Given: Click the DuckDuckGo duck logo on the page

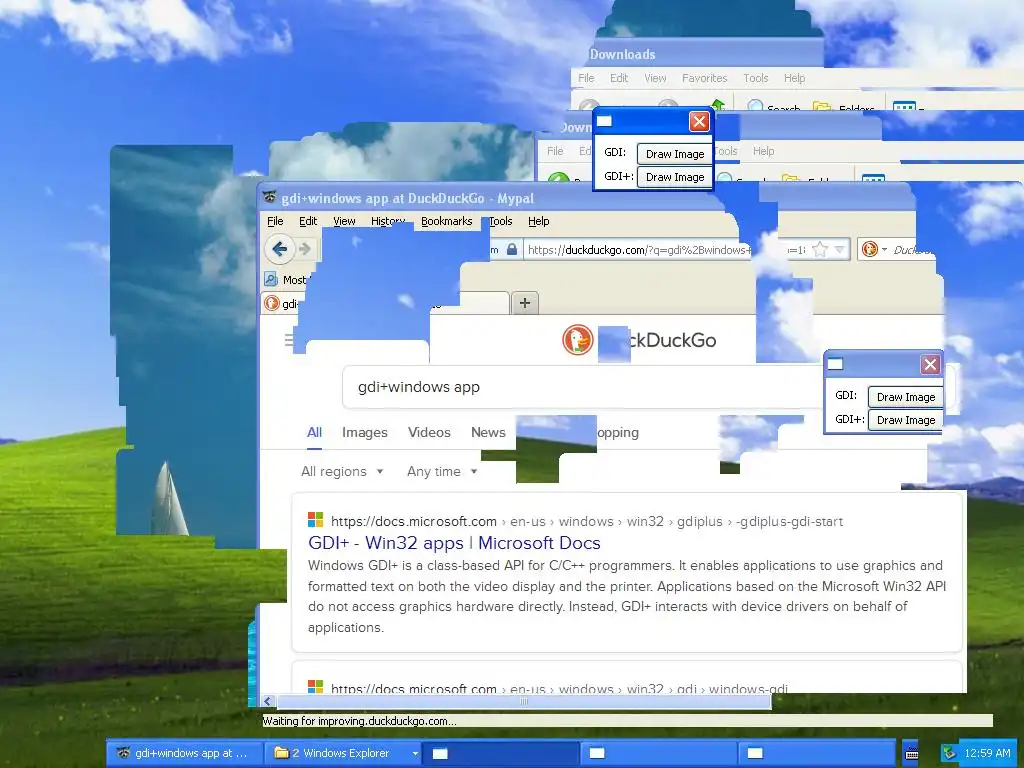Looking at the screenshot, I should (x=578, y=340).
